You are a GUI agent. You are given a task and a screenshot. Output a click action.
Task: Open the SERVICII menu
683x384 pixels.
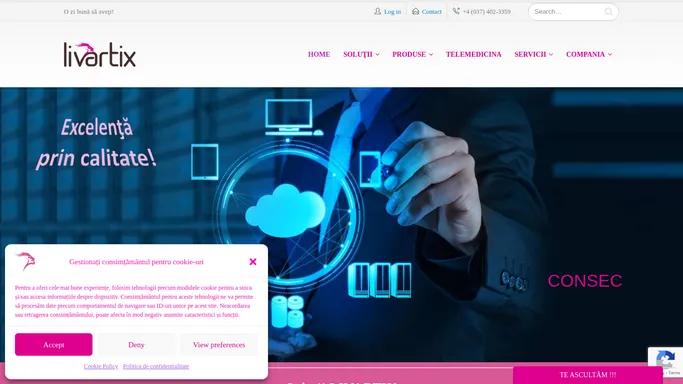(x=530, y=54)
